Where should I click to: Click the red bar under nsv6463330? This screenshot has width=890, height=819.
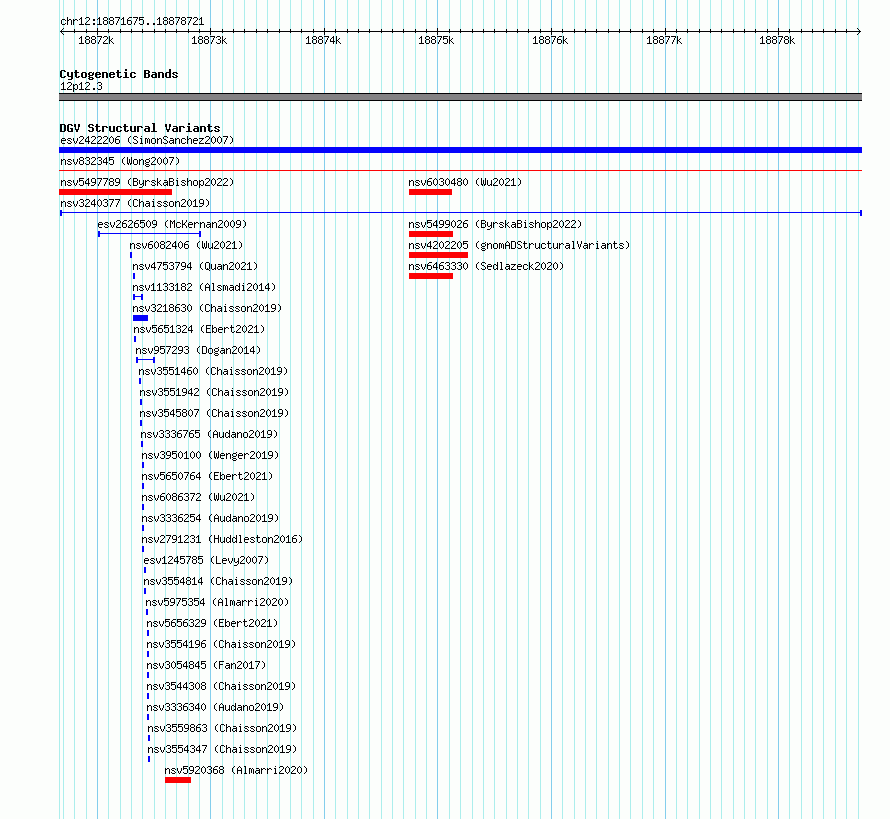tap(431, 276)
